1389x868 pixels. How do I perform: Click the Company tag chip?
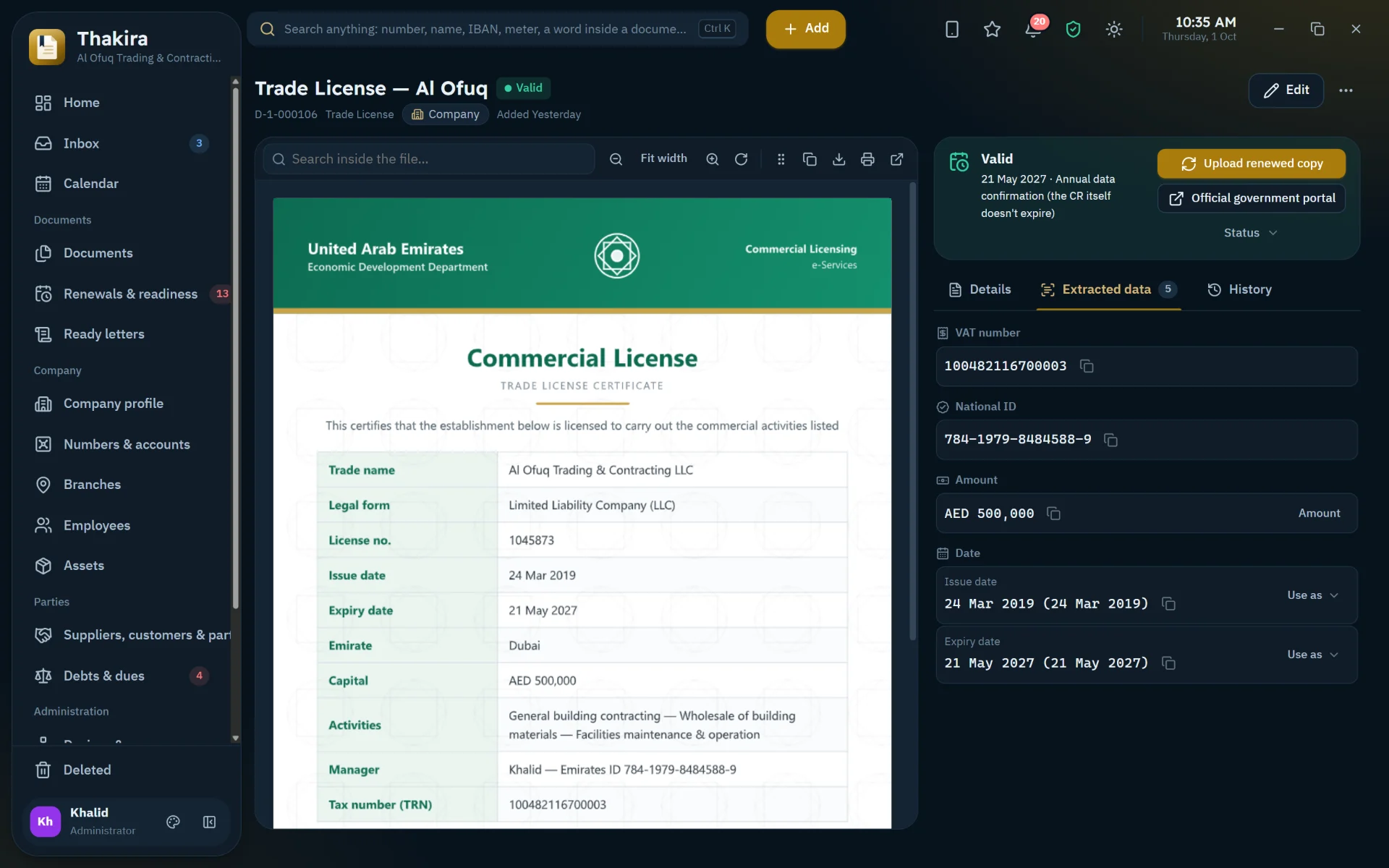click(446, 114)
